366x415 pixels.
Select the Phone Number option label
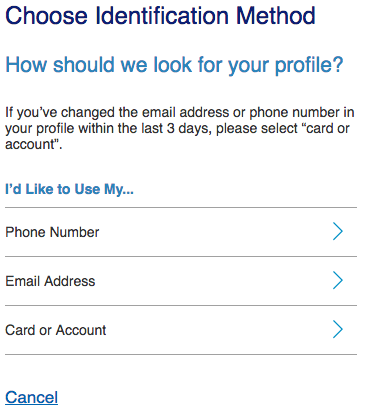click(52, 232)
